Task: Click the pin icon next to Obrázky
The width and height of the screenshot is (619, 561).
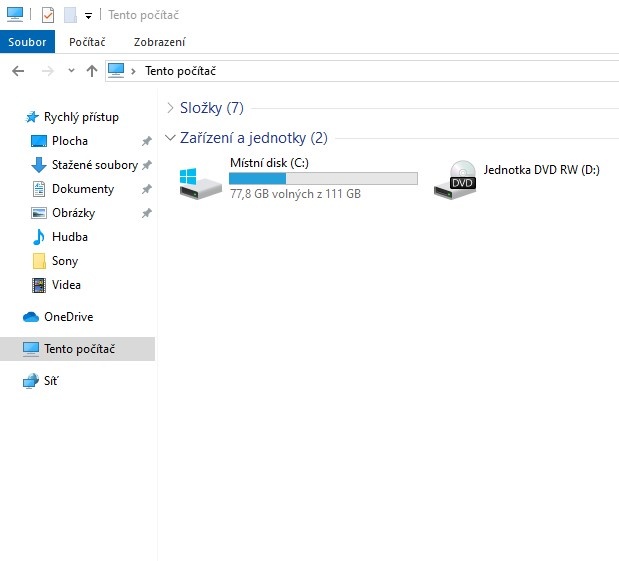Action: pos(146,213)
